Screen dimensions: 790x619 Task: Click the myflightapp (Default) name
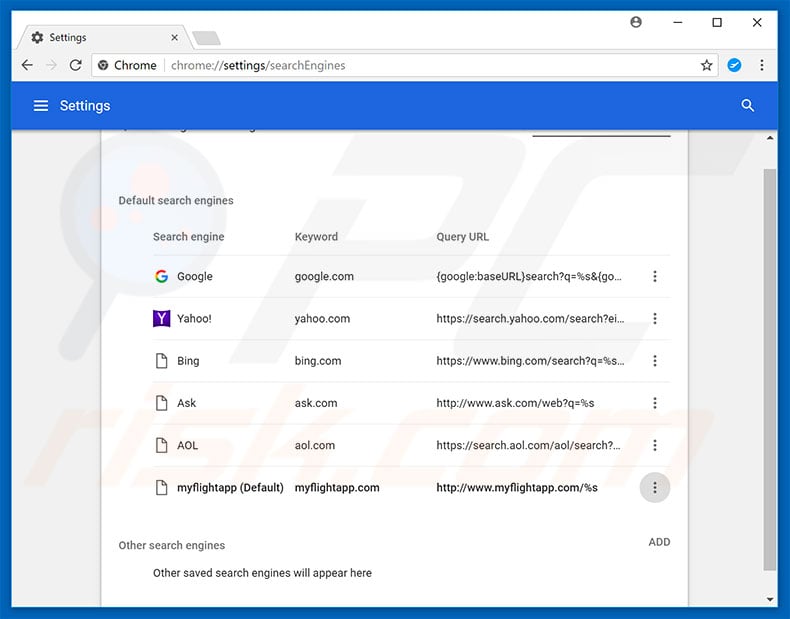point(230,488)
